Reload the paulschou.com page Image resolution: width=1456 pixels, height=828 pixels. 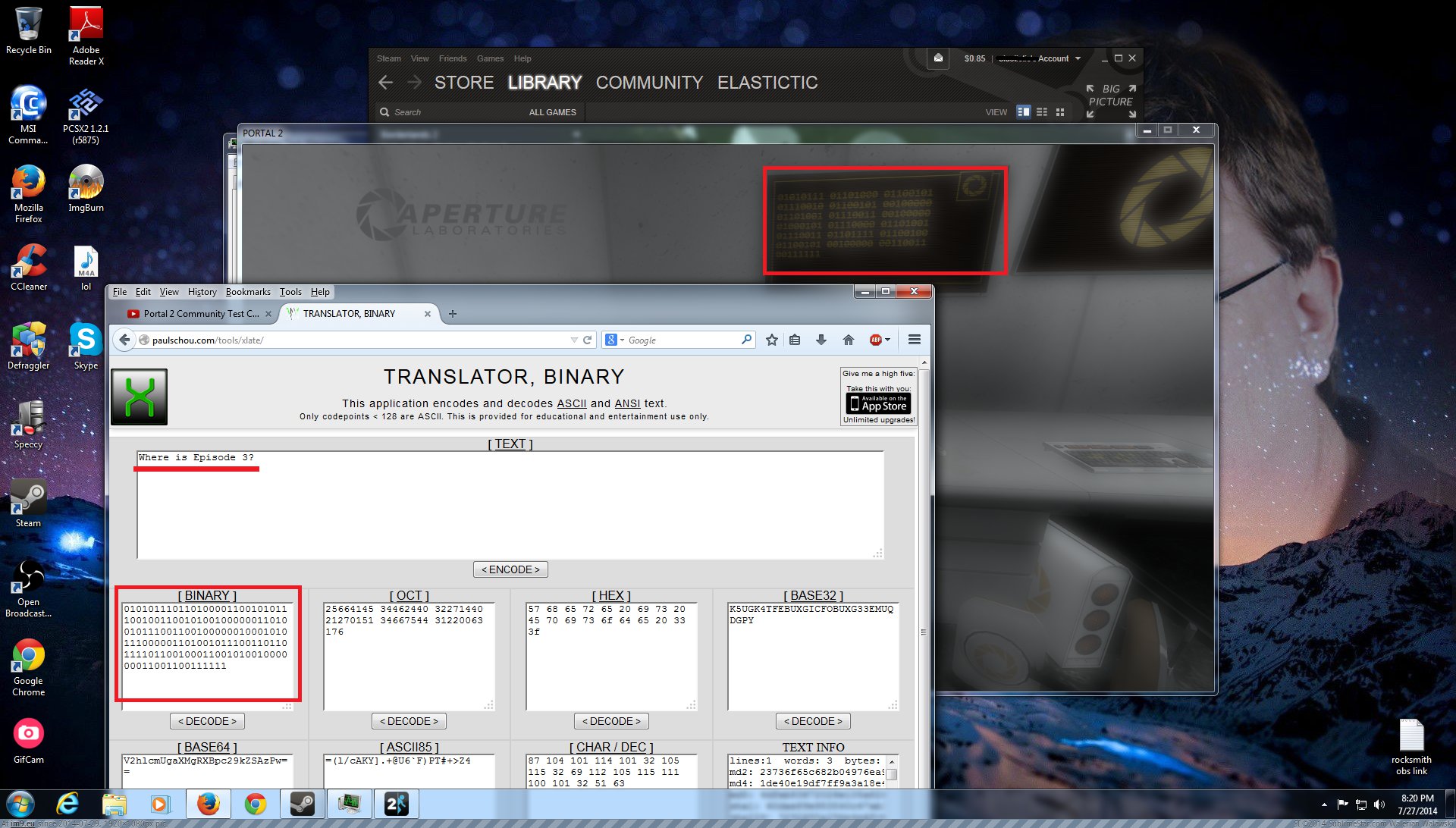tap(587, 340)
